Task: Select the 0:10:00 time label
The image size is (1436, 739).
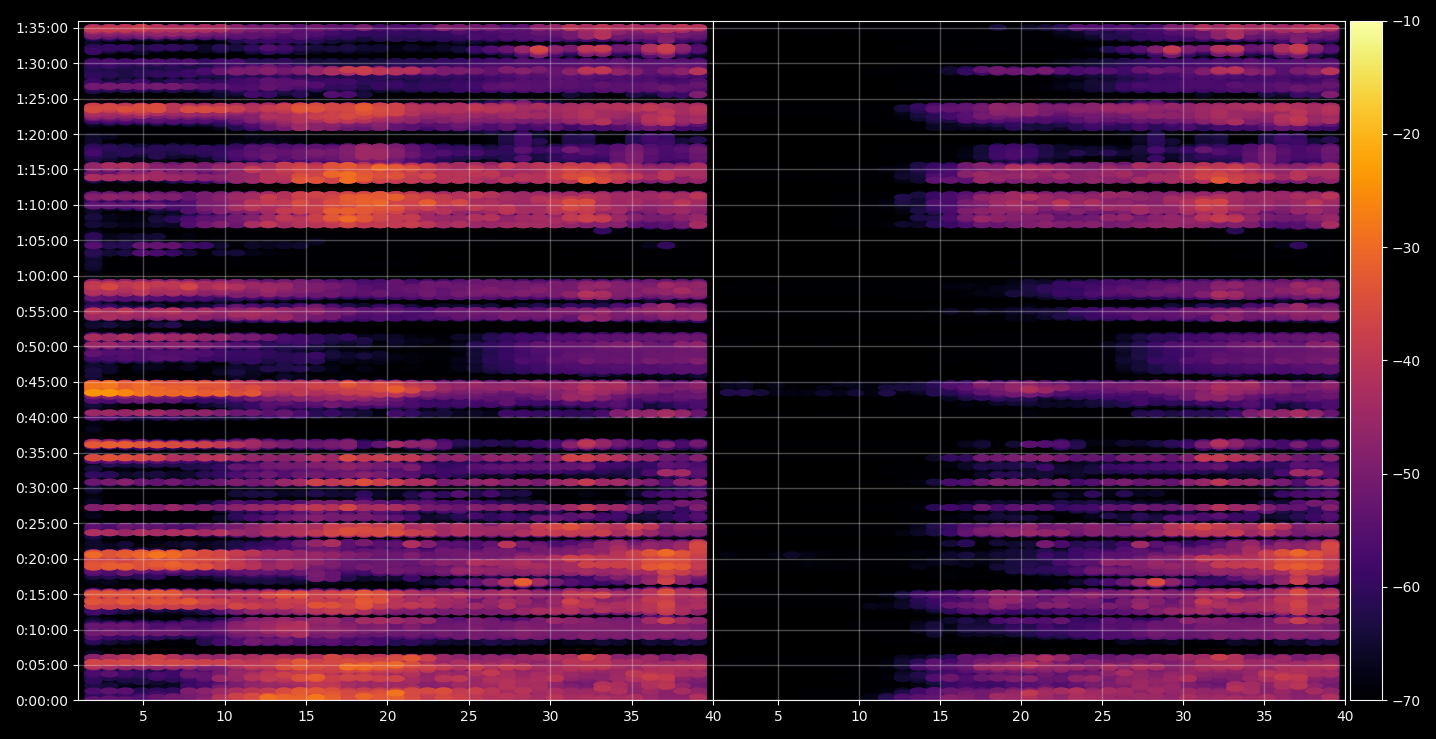Action: click(42, 630)
